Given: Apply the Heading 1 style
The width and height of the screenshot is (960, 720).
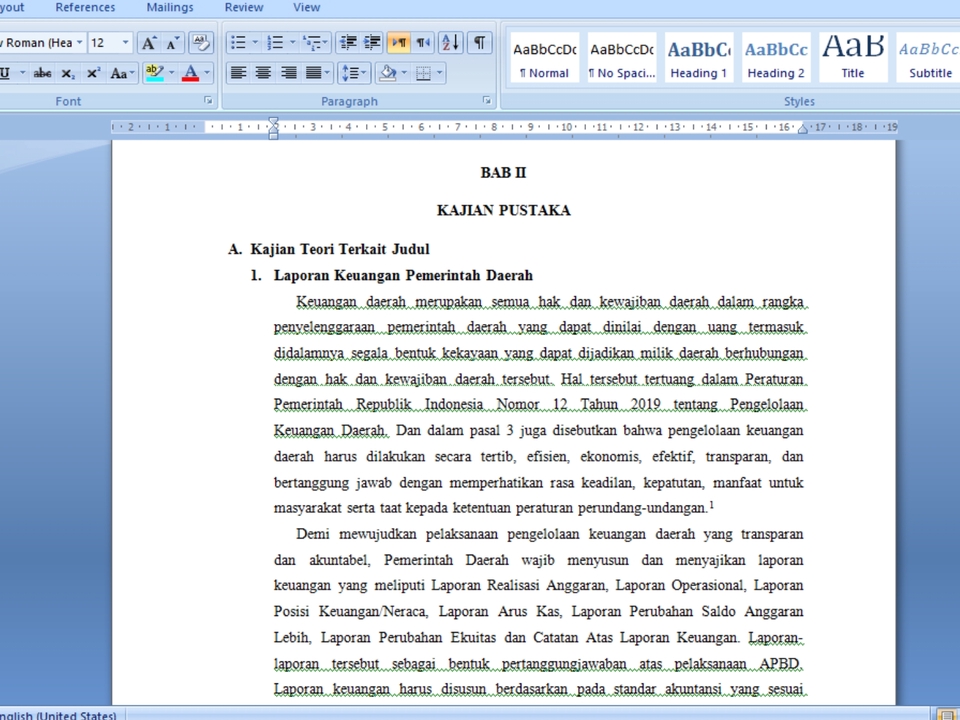Looking at the screenshot, I should (698, 57).
